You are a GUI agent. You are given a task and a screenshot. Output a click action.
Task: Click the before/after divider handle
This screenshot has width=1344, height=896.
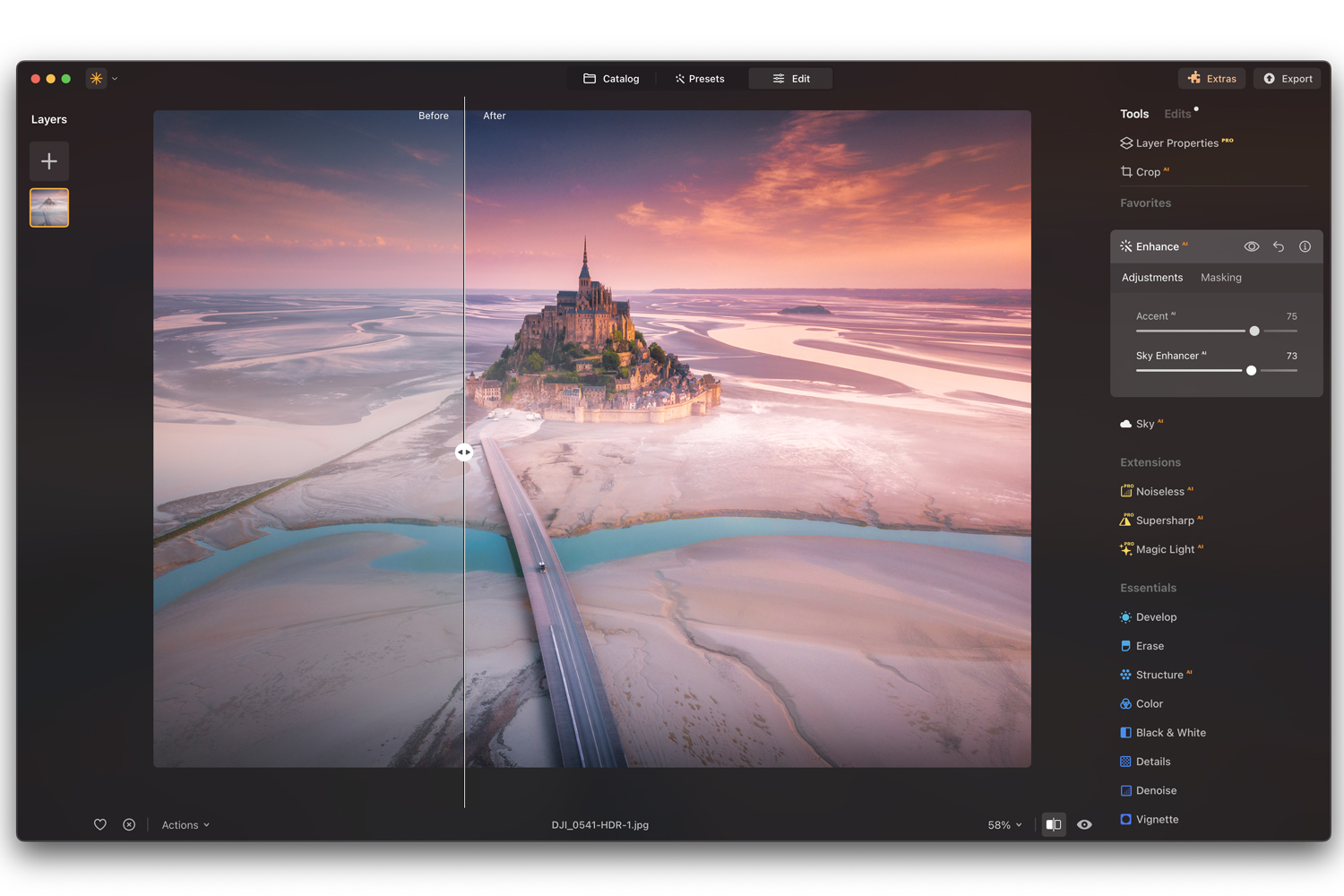(464, 452)
